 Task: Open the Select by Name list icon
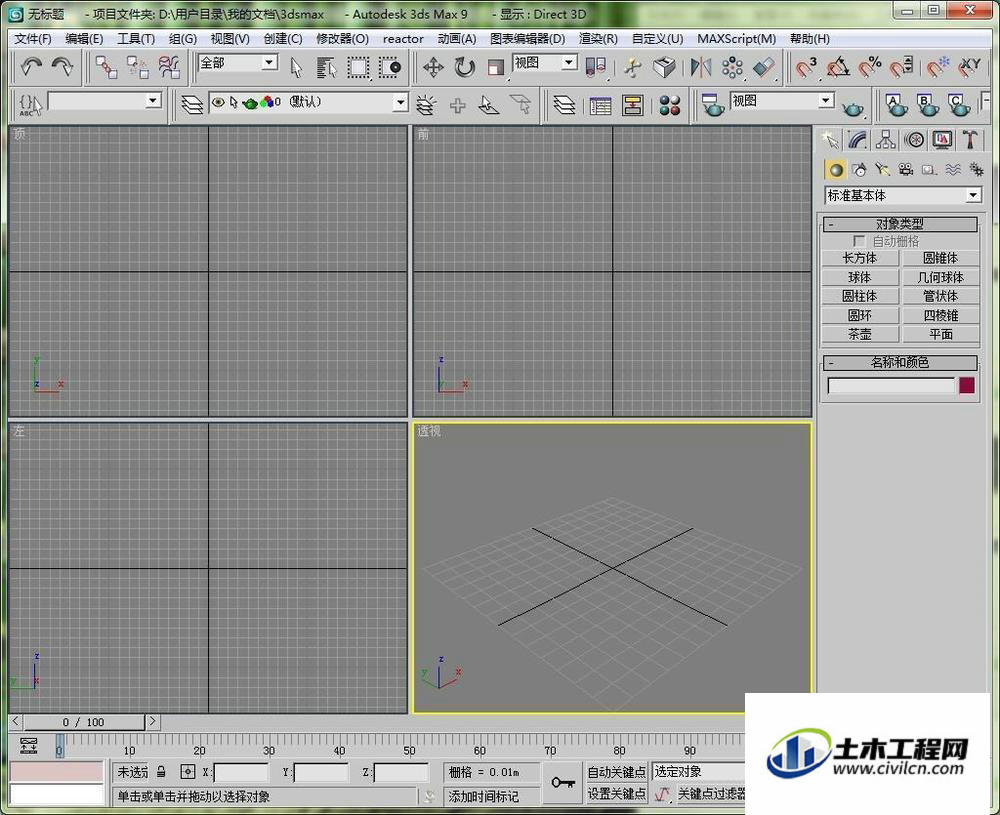point(327,68)
